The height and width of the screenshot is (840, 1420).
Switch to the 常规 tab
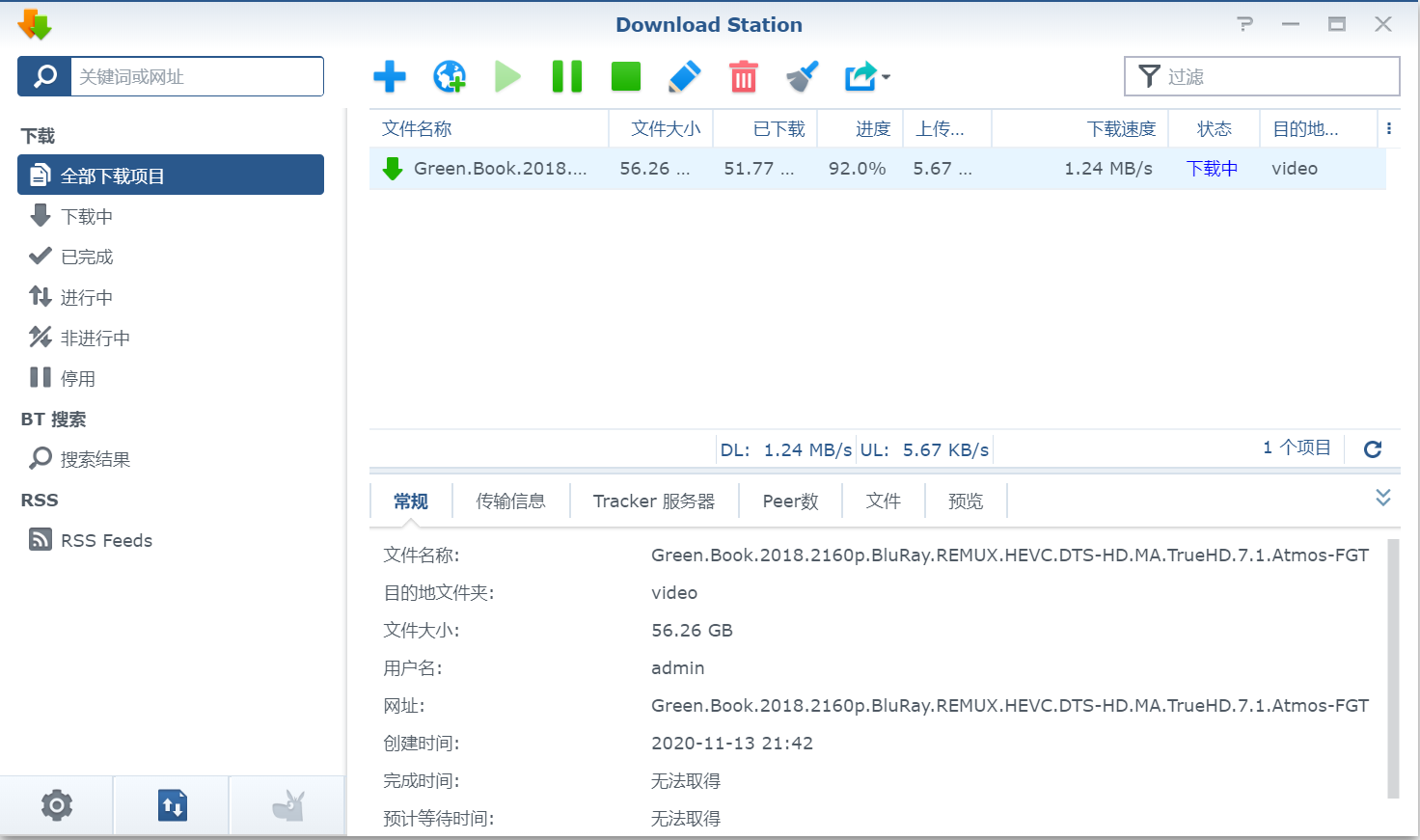410,501
